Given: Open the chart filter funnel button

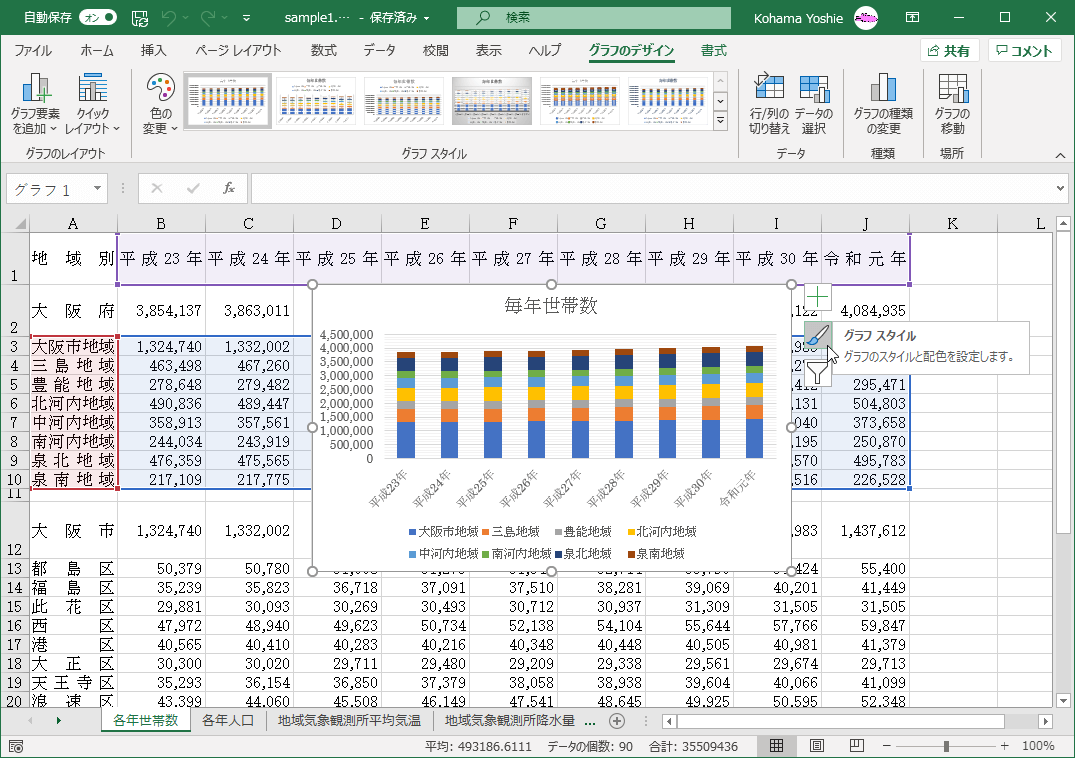Looking at the screenshot, I should [x=818, y=373].
